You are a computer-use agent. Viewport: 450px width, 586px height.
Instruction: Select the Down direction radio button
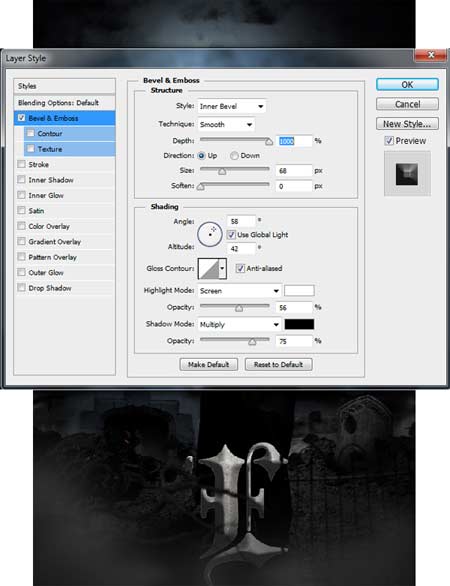coord(234,155)
